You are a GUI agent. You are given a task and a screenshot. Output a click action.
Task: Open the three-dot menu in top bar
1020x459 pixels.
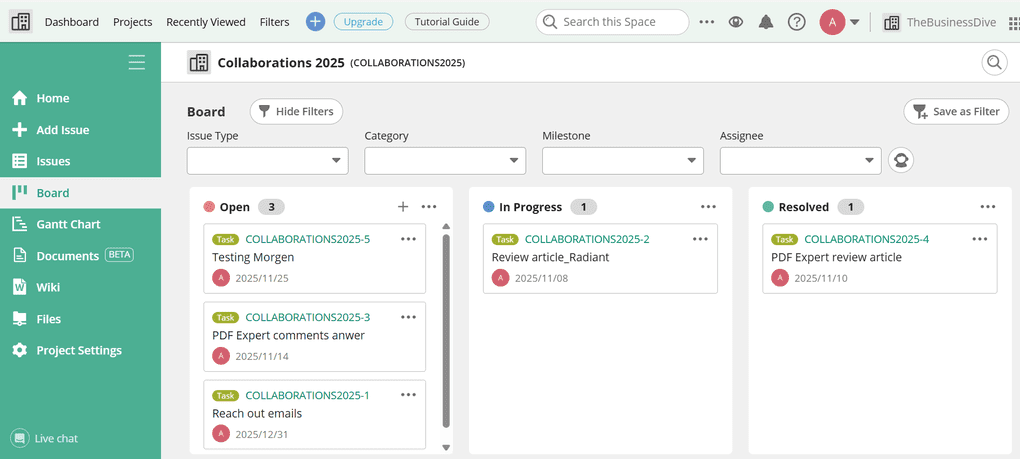point(706,22)
